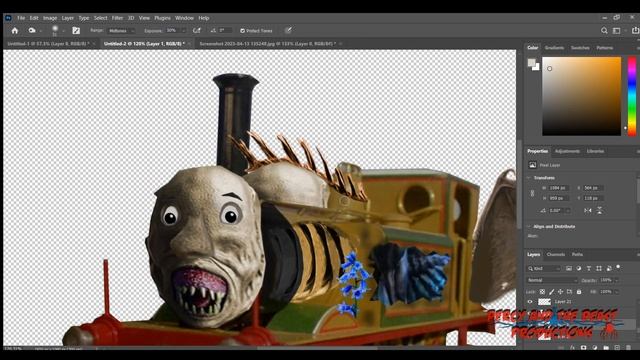Collapse the Transform section
640x360 pixels.
pos(529,178)
